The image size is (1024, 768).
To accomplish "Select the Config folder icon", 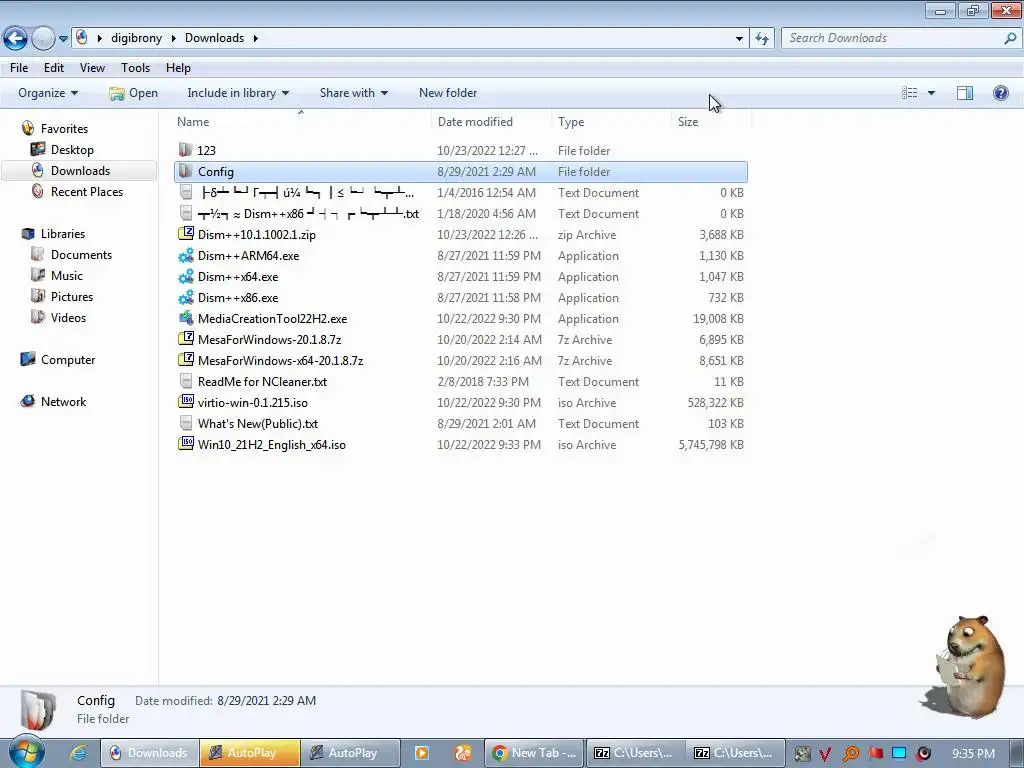I will [186, 171].
